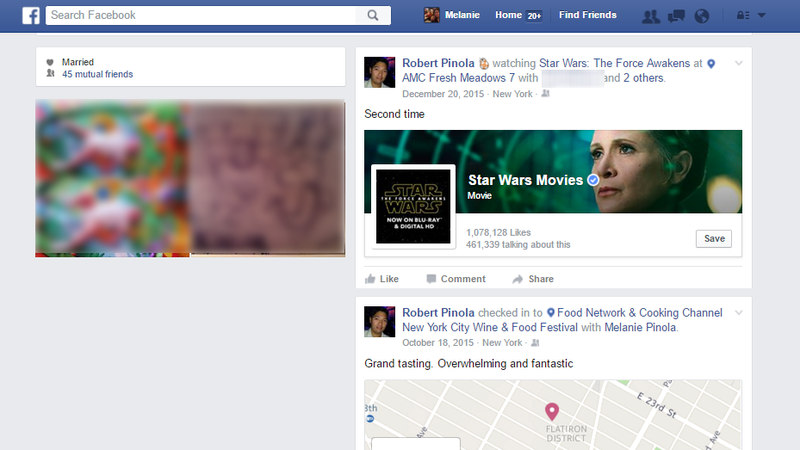This screenshot has height=450, width=800.
Task: Expand options chevron on check-in post
Action: coord(739,313)
